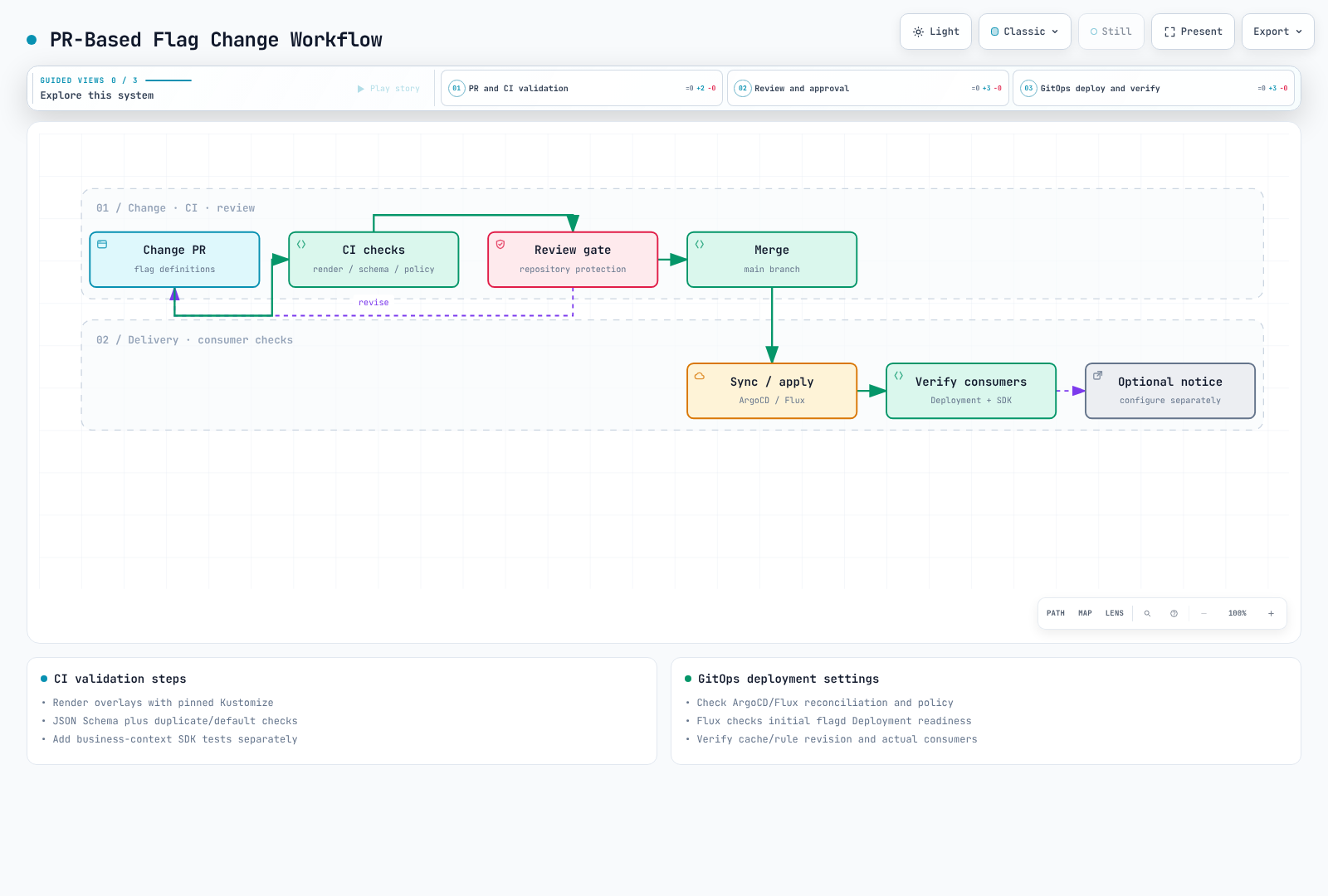The image size is (1328, 896).
Task: Switch theme with the Light button
Action: (935, 32)
